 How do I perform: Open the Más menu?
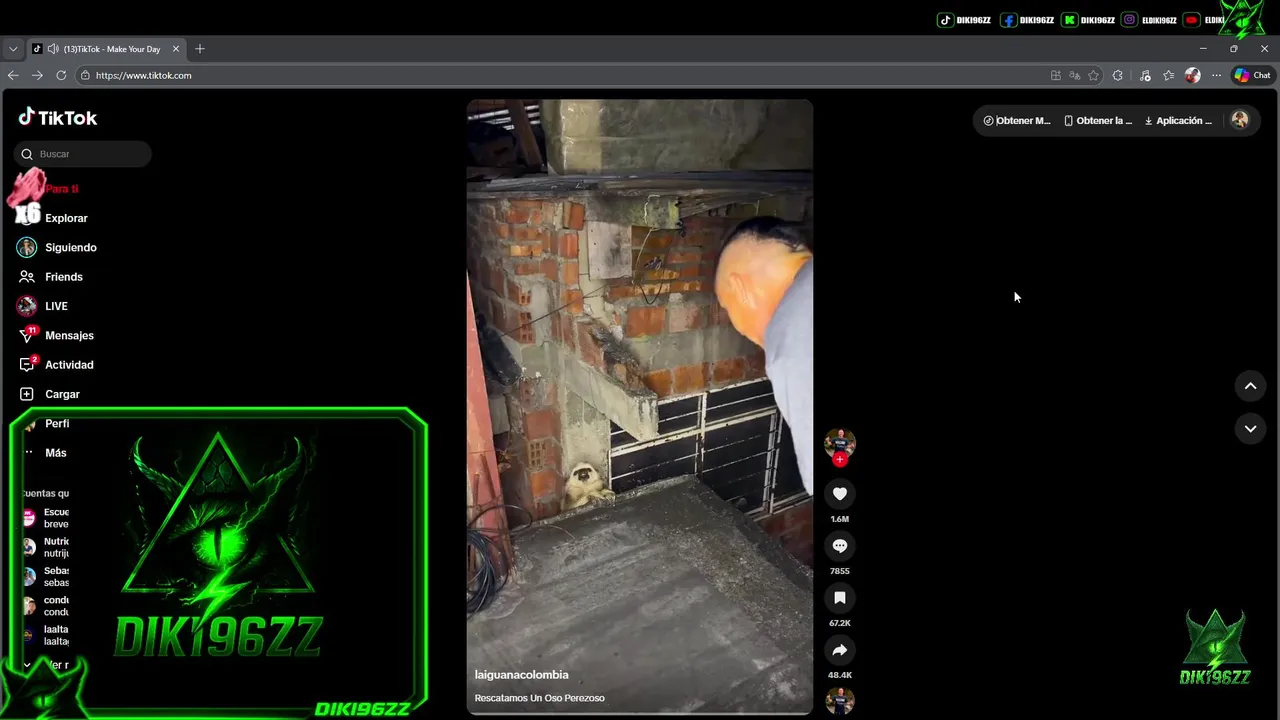[x=55, y=453]
